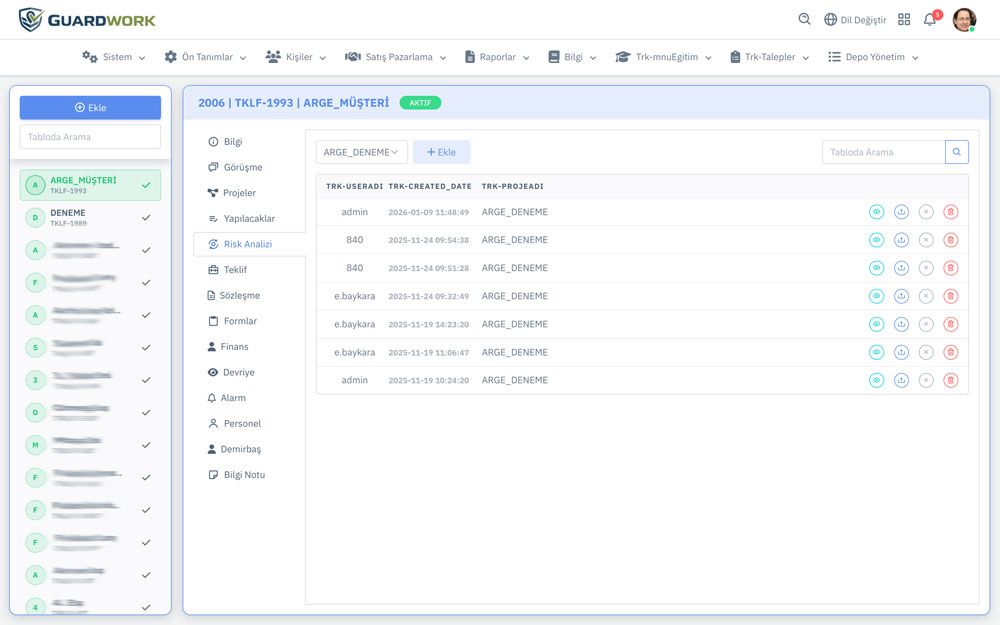Image resolution: width=1000 pixels, height=625 pixels.
Task: Click the header search magnifier icon
Action: pos(804,20)
